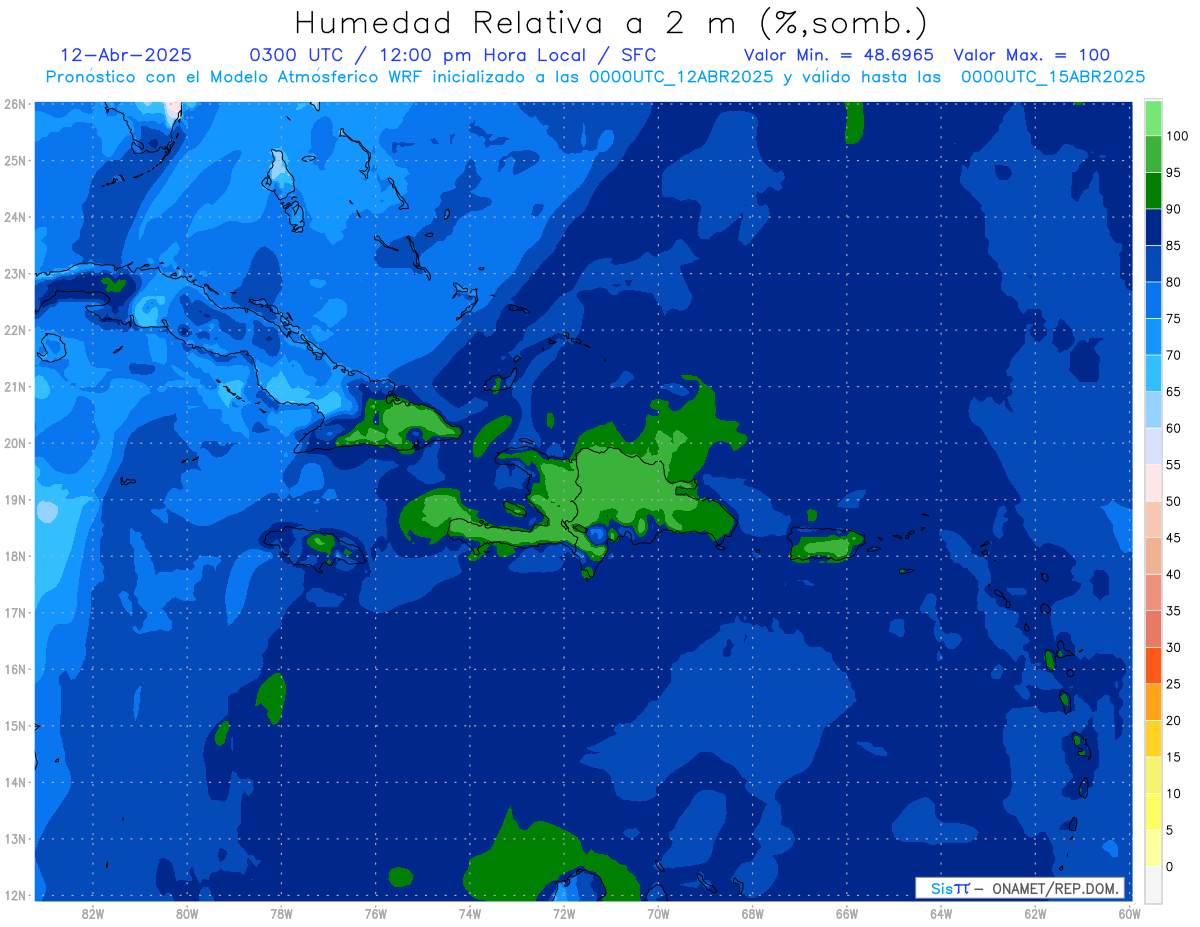Screen dimensions: 1200x927
Task: Click the 'SFC' level label
Action: (x=638, y=55)
